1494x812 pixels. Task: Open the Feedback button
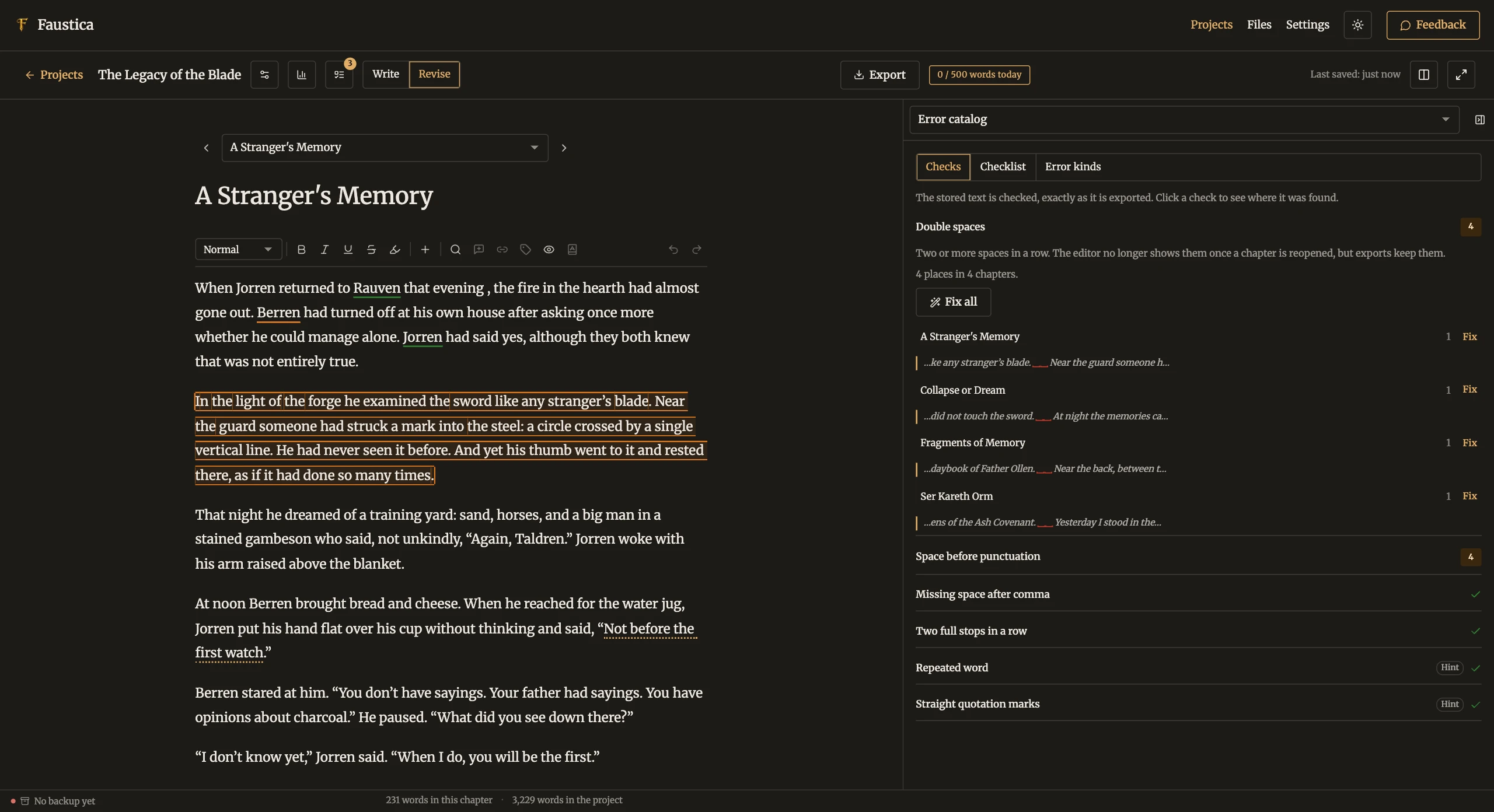[x=1433, y=25]
